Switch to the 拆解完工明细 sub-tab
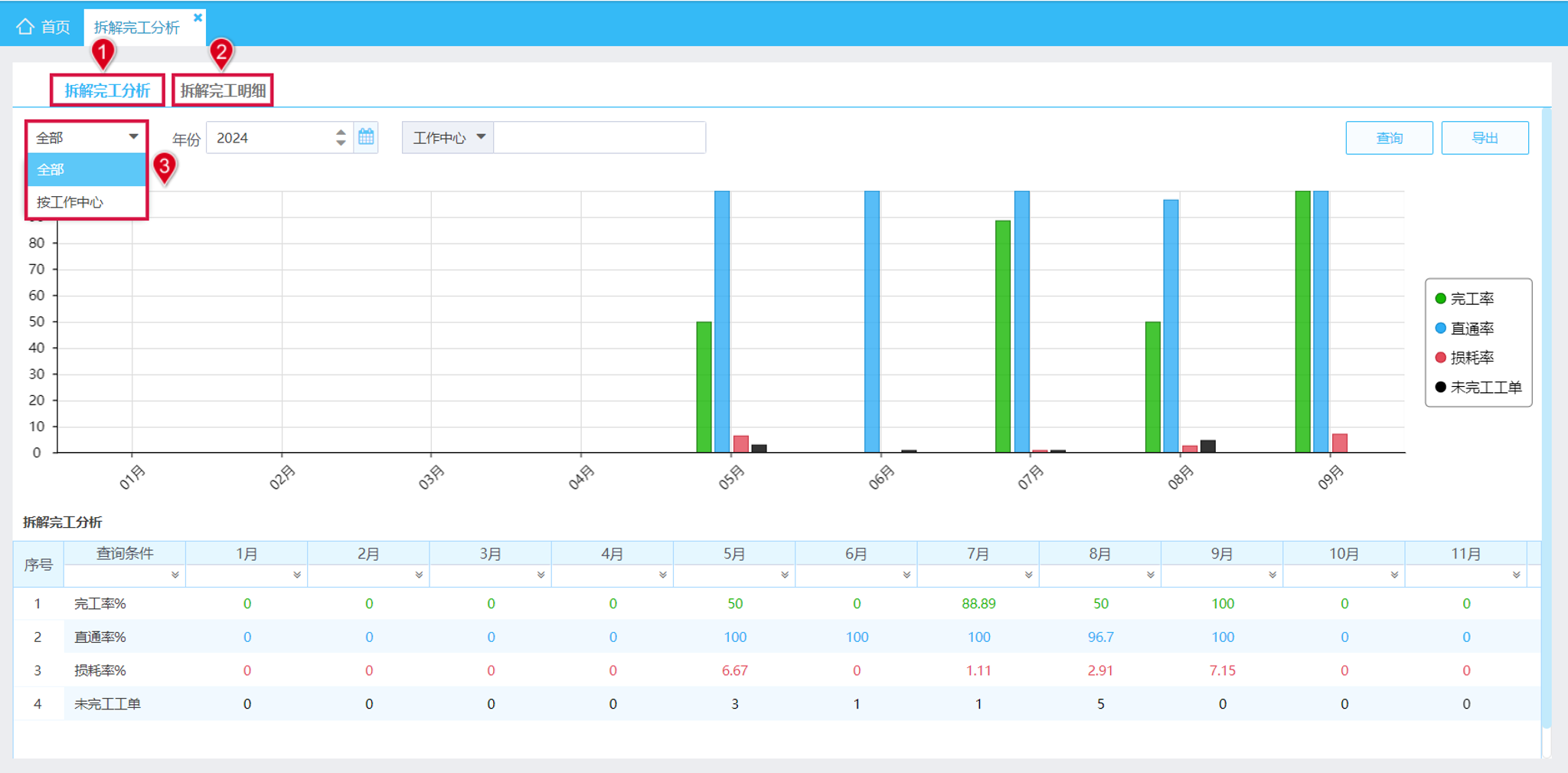1568x773 pixels. [223, 90]
